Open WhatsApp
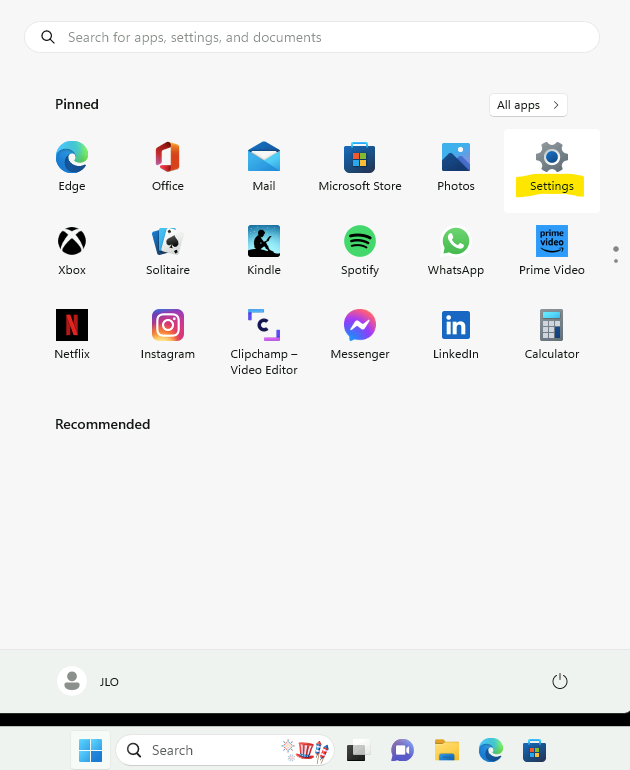Viewport: 630px width, 770px height. pos(456,252)
